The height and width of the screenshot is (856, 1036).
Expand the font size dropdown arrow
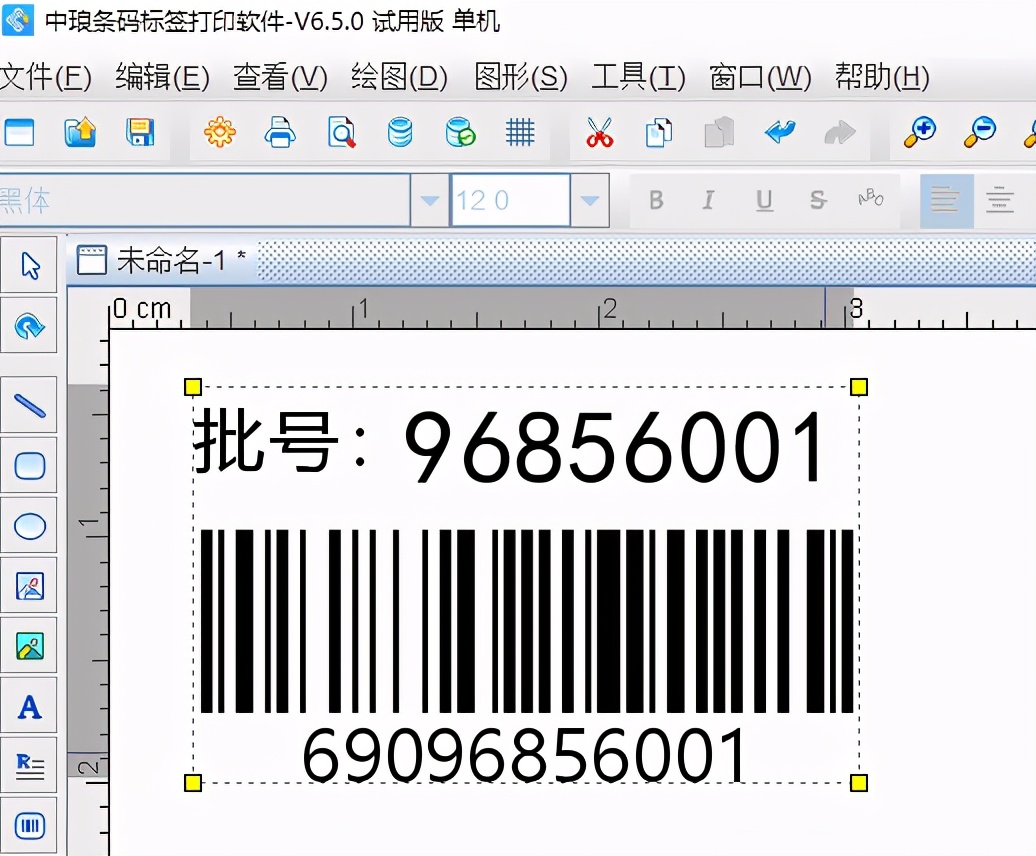point(589,200)
